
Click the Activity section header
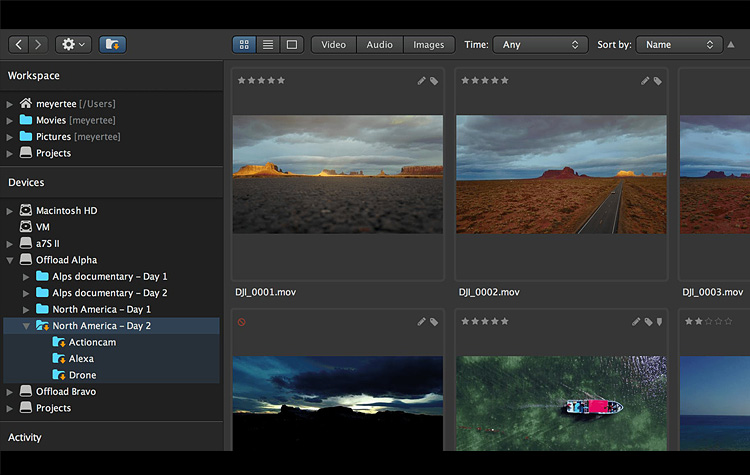click(25, 437)
